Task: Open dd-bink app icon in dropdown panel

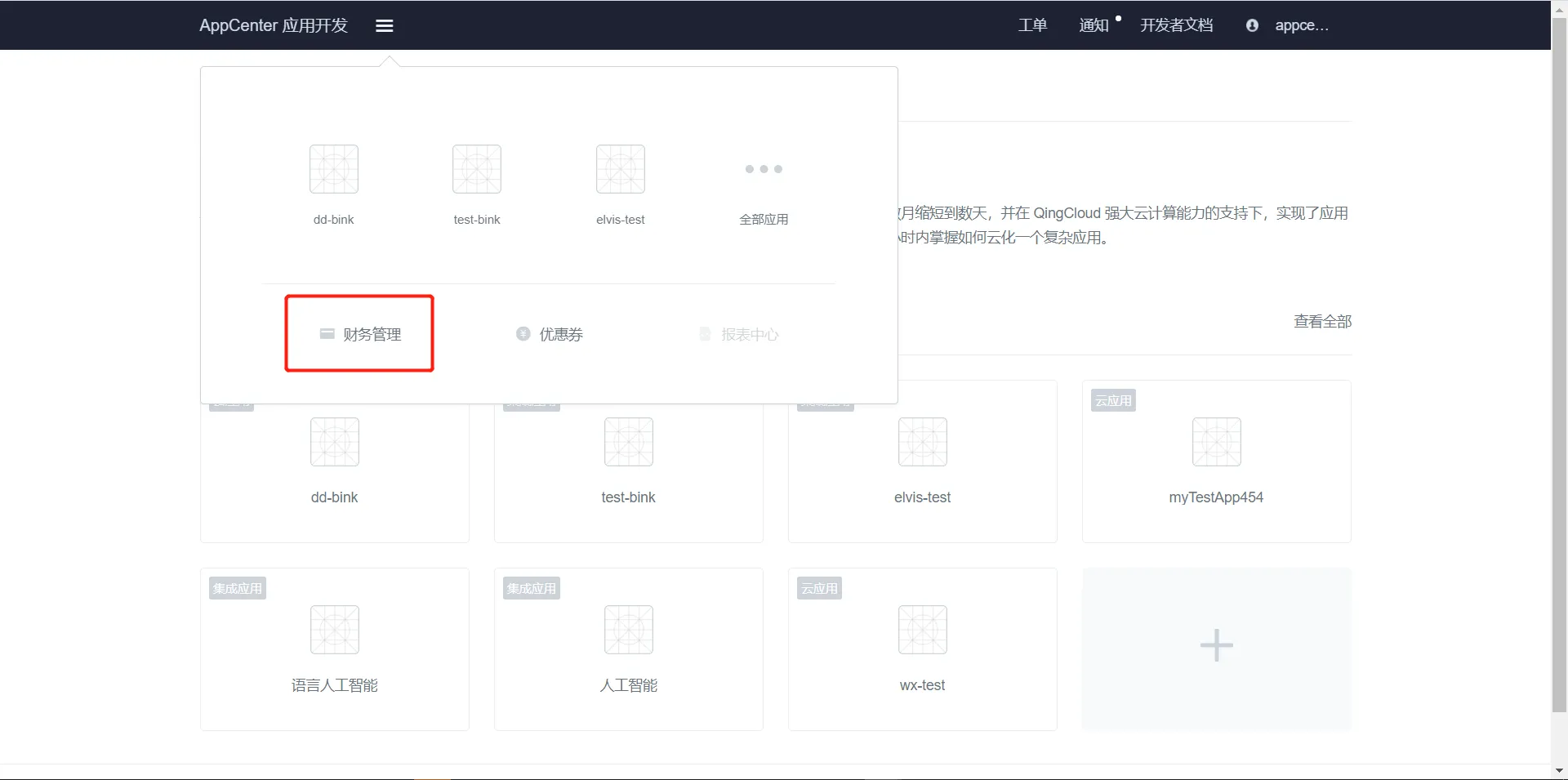Action: (333, 169)
